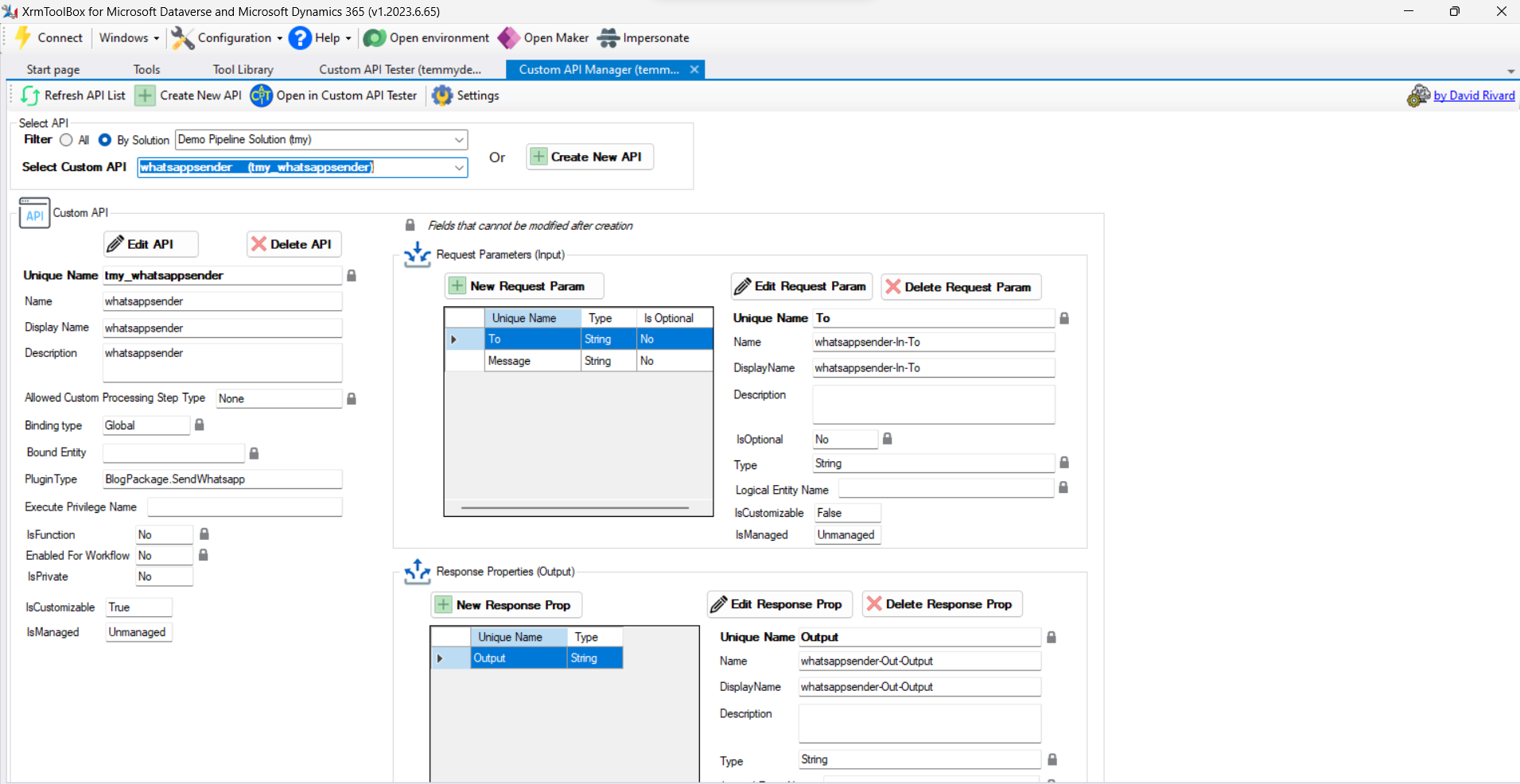This screenshot has width=1520, height=784.
Task: Click the lock icon beside Enabled For Workflow
Action: (204, 555)
